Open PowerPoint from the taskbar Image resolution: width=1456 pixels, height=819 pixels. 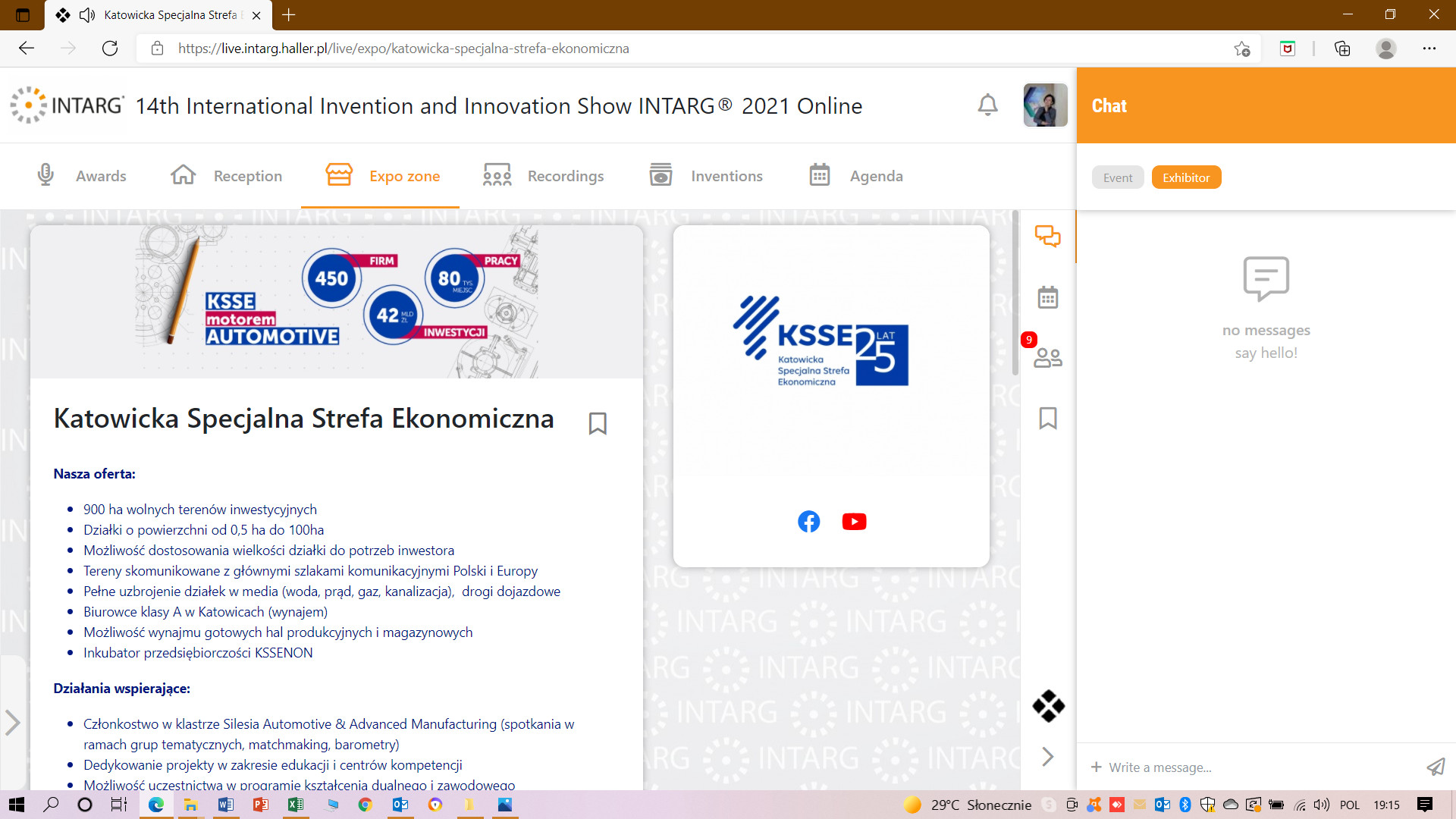[261, 805]
